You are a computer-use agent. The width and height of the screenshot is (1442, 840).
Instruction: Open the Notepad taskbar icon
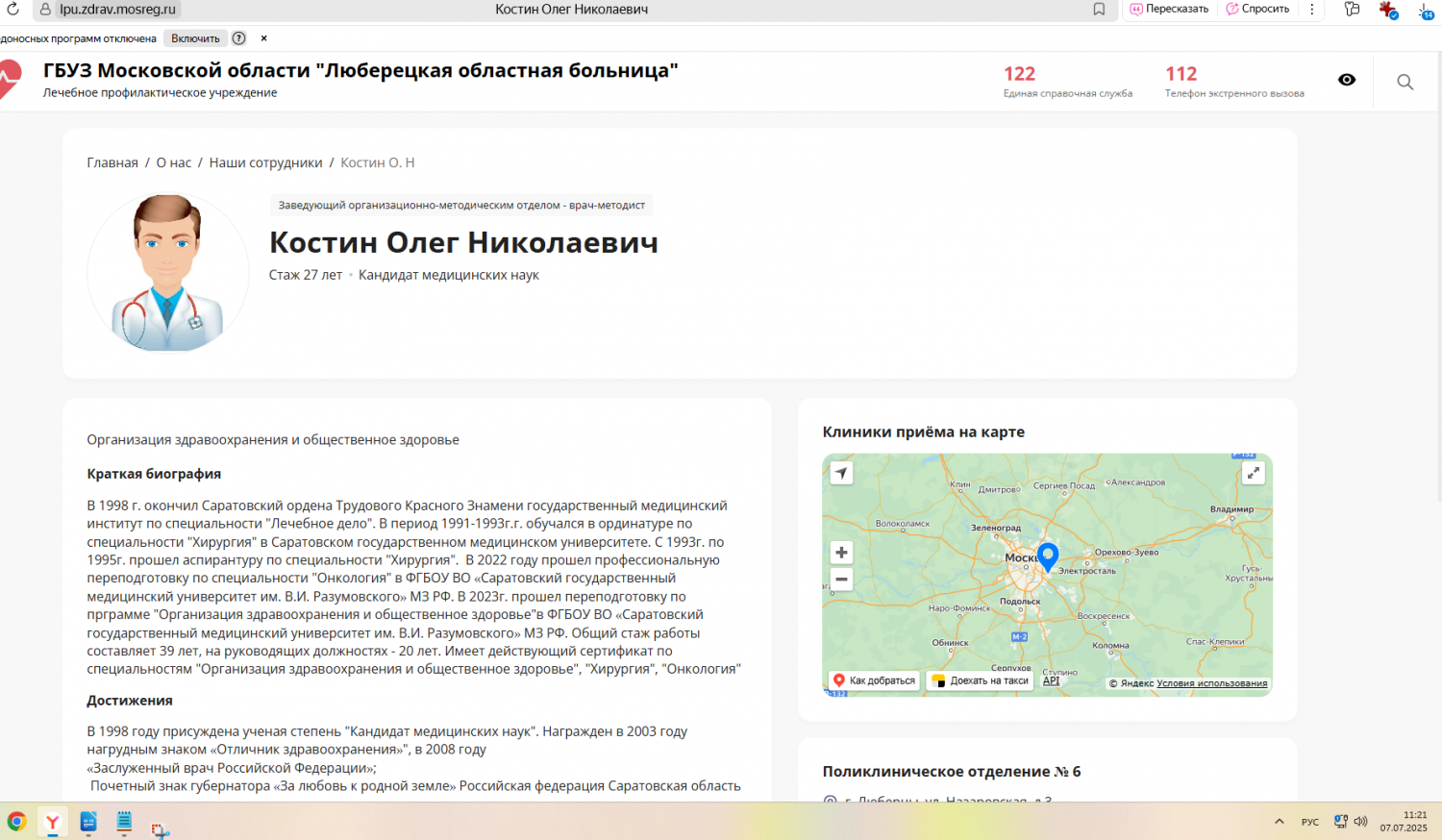pyautogui.click(x=124, y=822)
